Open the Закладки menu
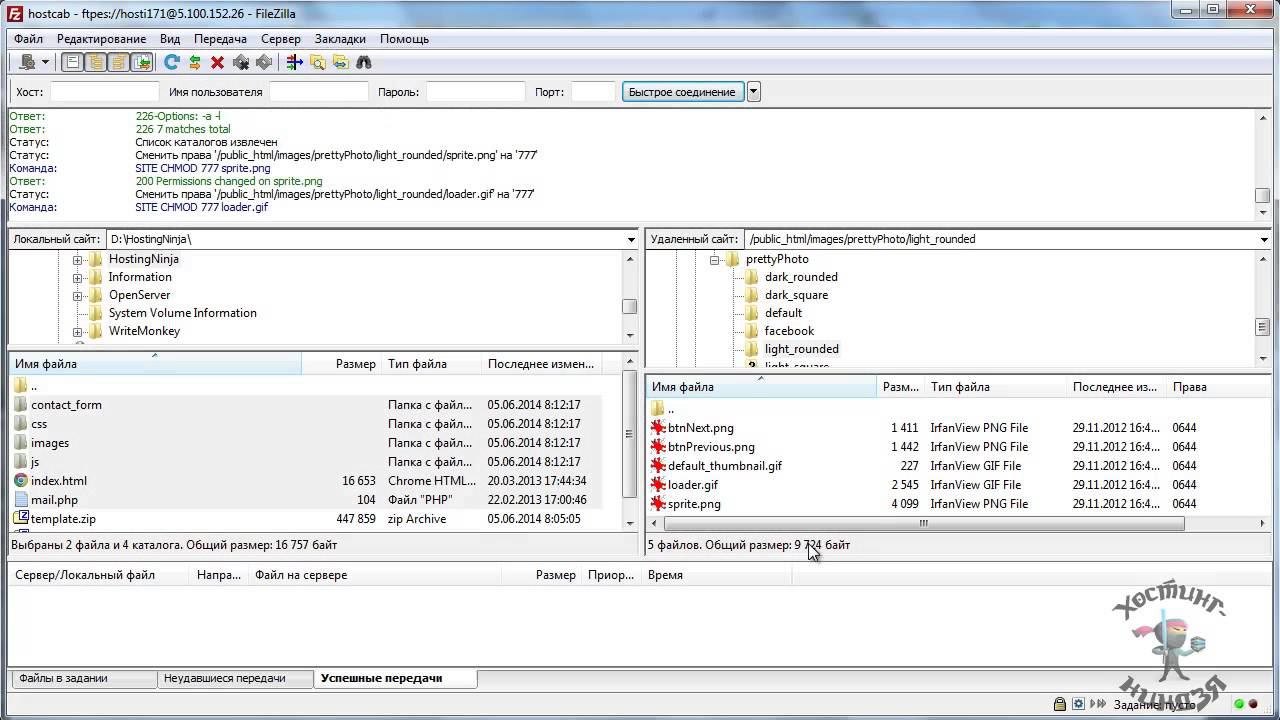The width and height of the screenshot is (1280, 720). pyautogui.click(x=340, y=39)
